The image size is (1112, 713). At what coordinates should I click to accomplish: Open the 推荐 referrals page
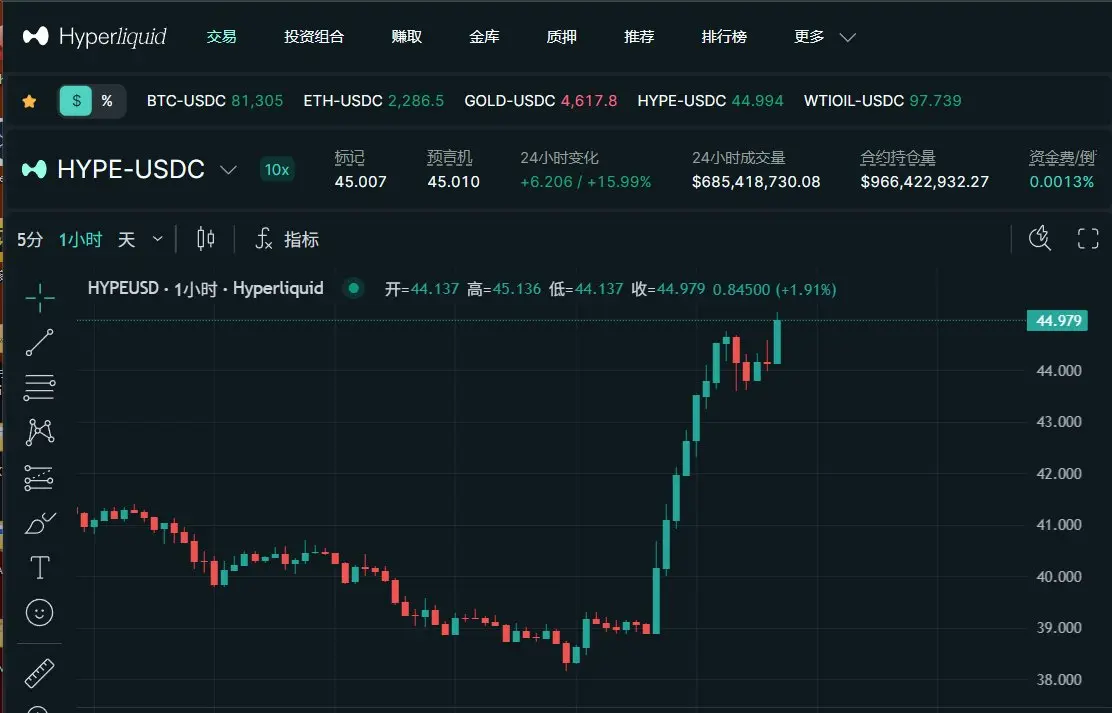coord(639,36)
